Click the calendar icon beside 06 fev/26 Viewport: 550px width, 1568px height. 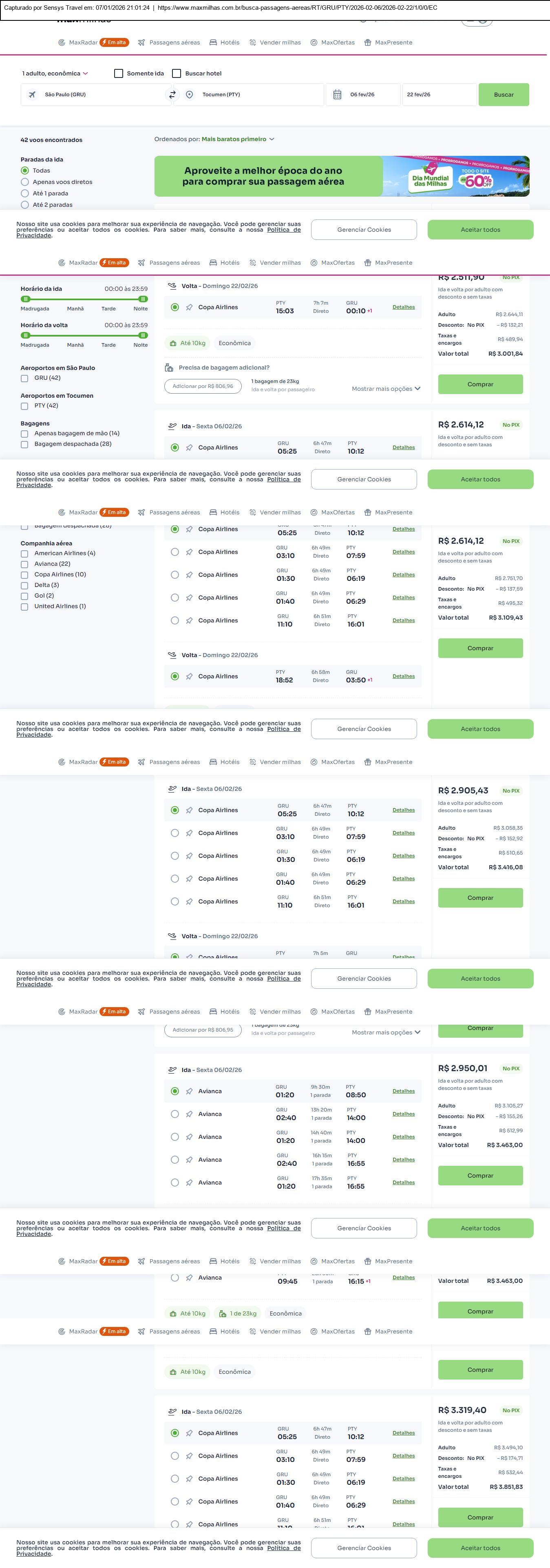tap(337, 94)
